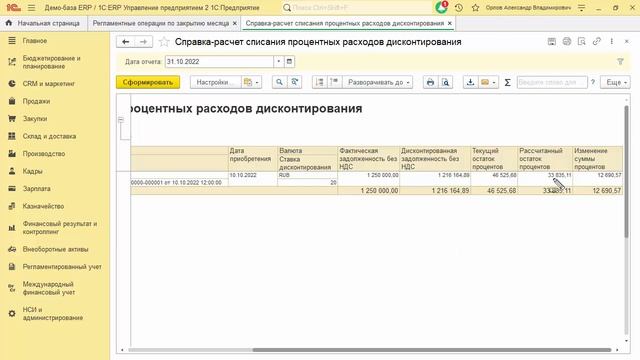Click the 1C logo icon
The image size is (640, 360).
[x=13, y=8]
